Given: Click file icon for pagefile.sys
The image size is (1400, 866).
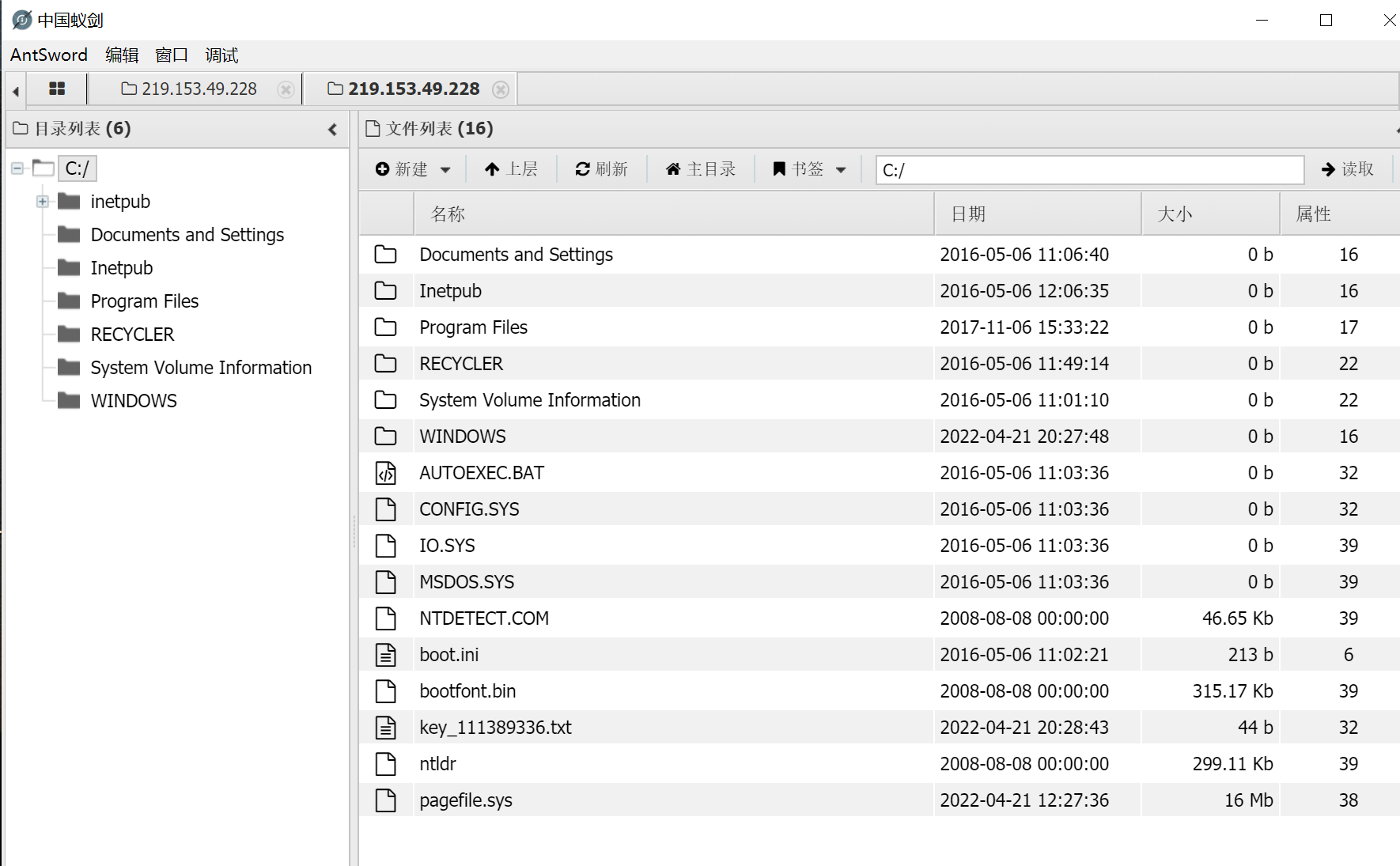Looking at the screenshot, I should click(386, 800).
